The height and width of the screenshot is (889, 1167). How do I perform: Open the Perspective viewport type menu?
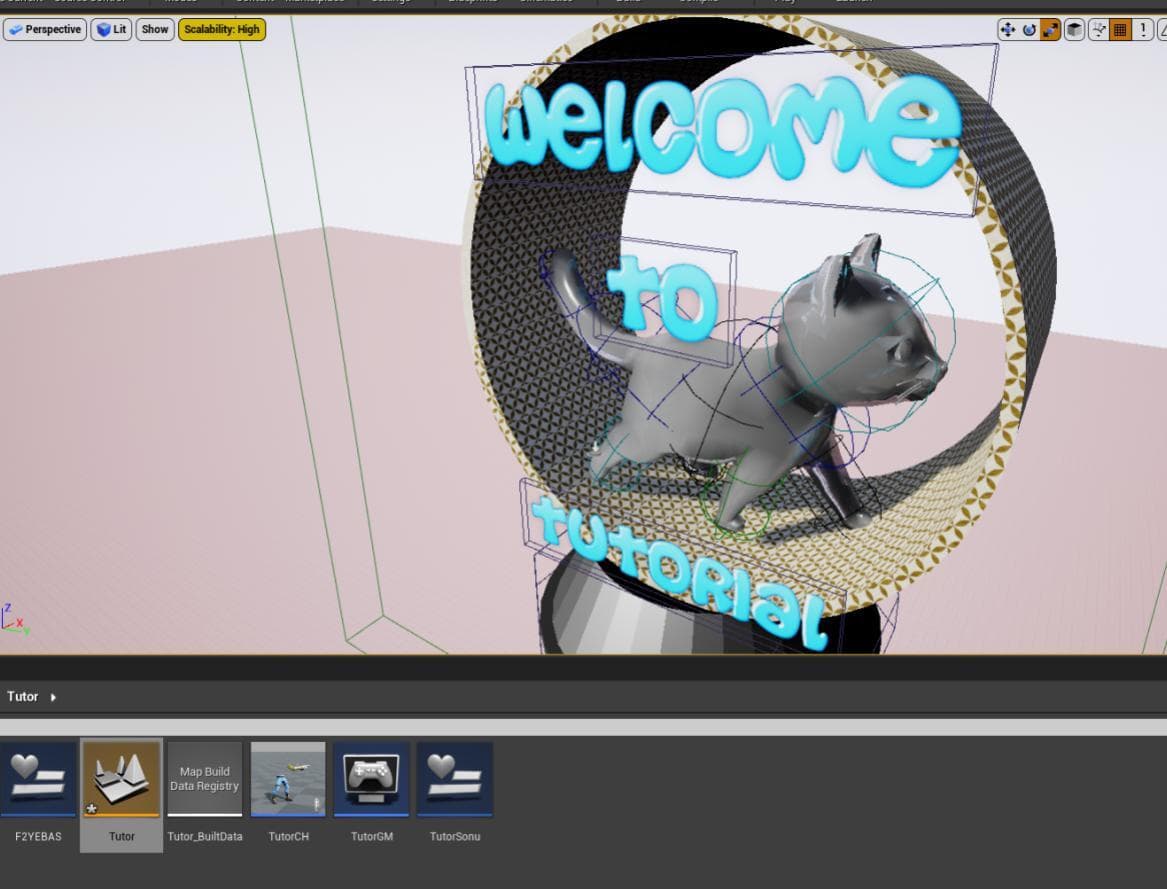45,30
